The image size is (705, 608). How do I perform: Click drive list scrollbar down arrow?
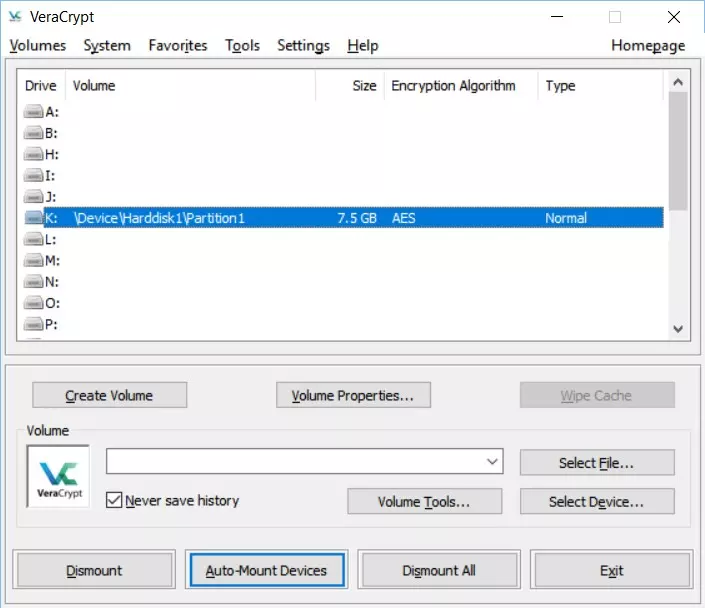[x=678, y=329]
